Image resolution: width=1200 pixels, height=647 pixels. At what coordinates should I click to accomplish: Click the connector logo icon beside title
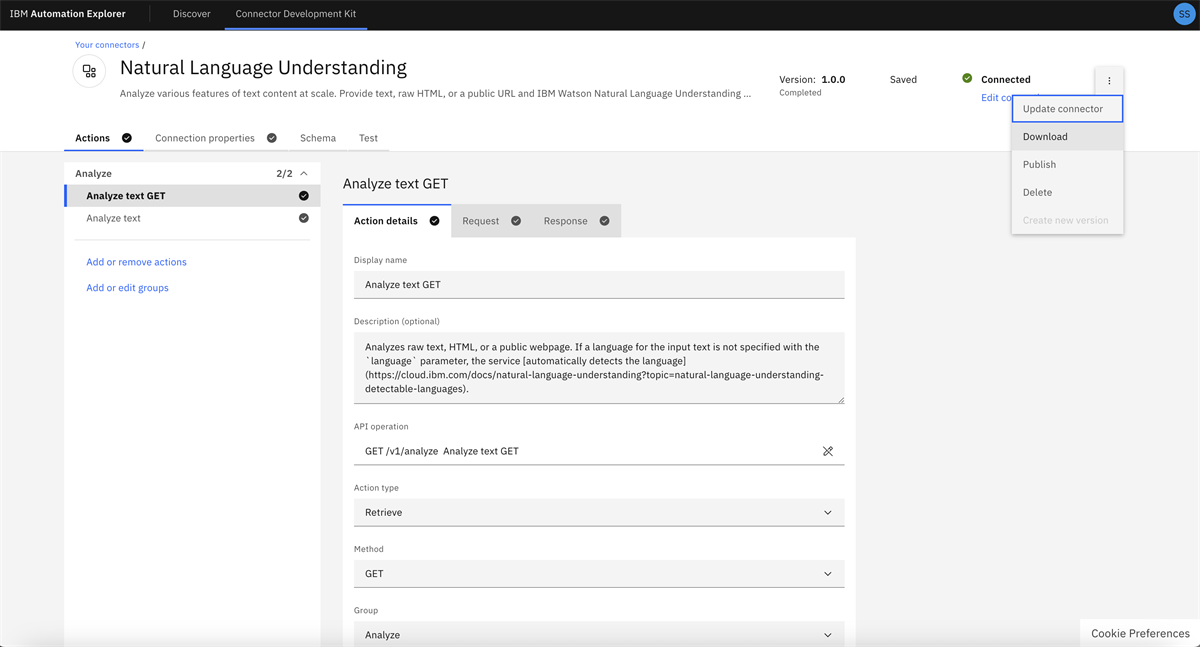tap(89, 71)
